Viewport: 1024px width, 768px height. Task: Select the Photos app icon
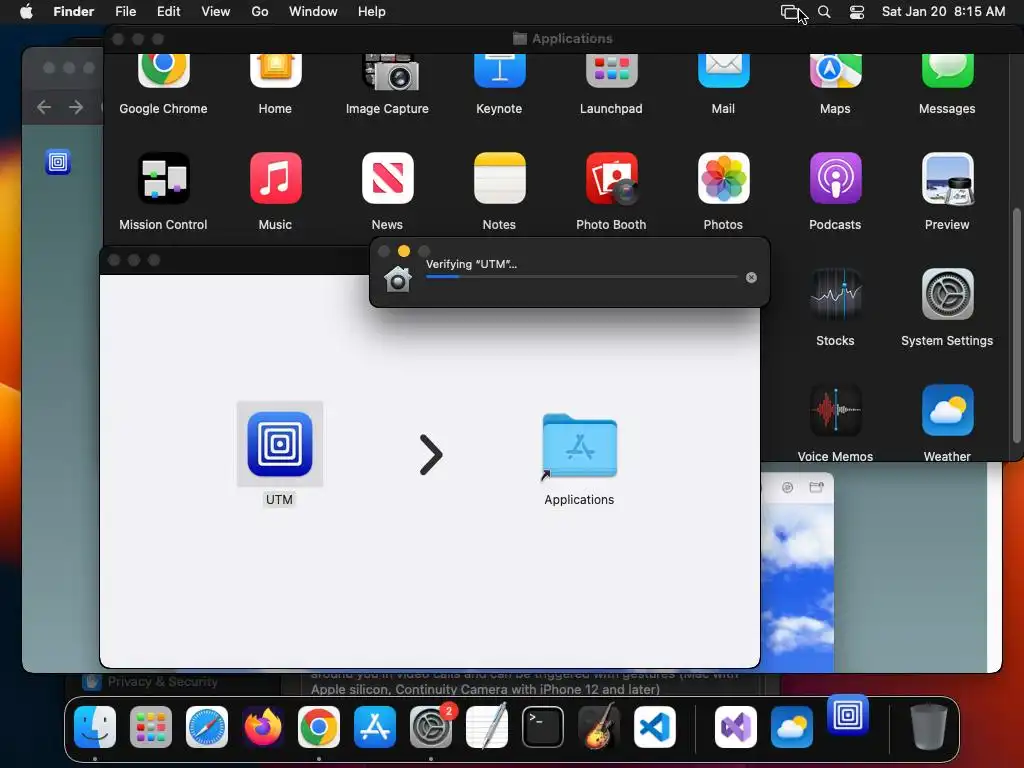pyautogui.click(x=723, y=178)
